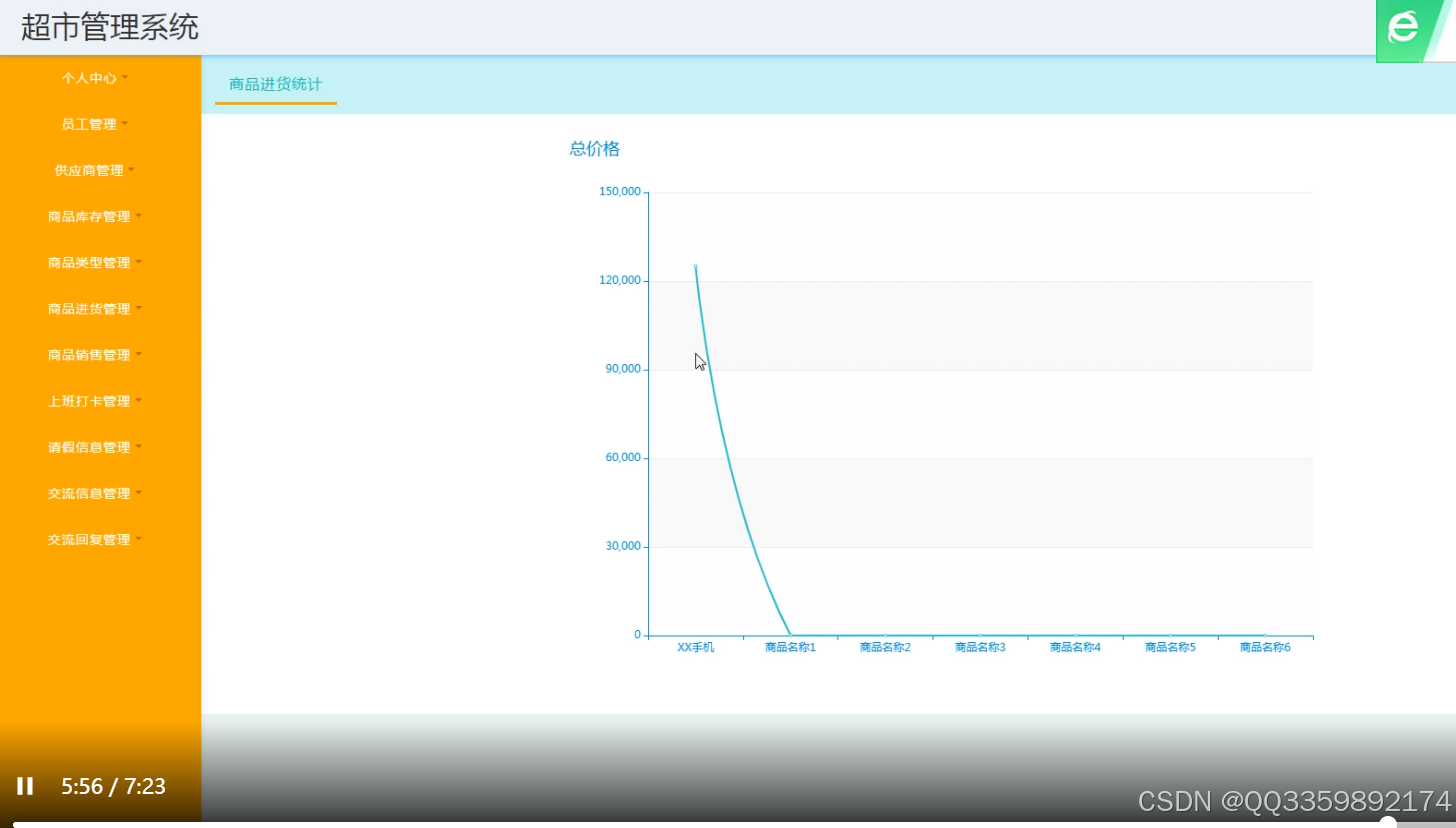Click the 总价格 chart title
The width and height of the screenshot is (1456, 828).
(594, 149)
